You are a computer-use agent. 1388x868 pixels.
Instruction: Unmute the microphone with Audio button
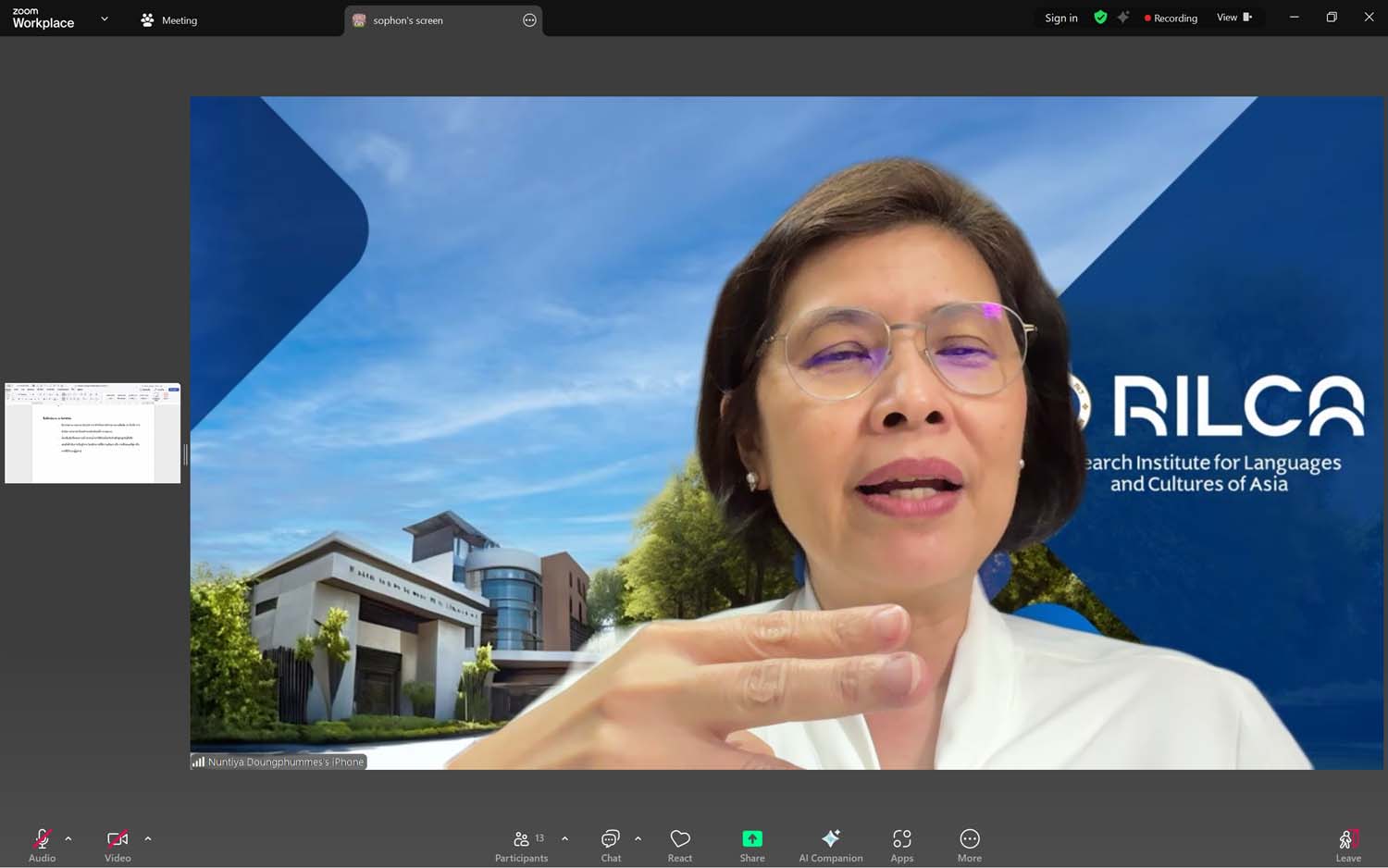(42, 845)
